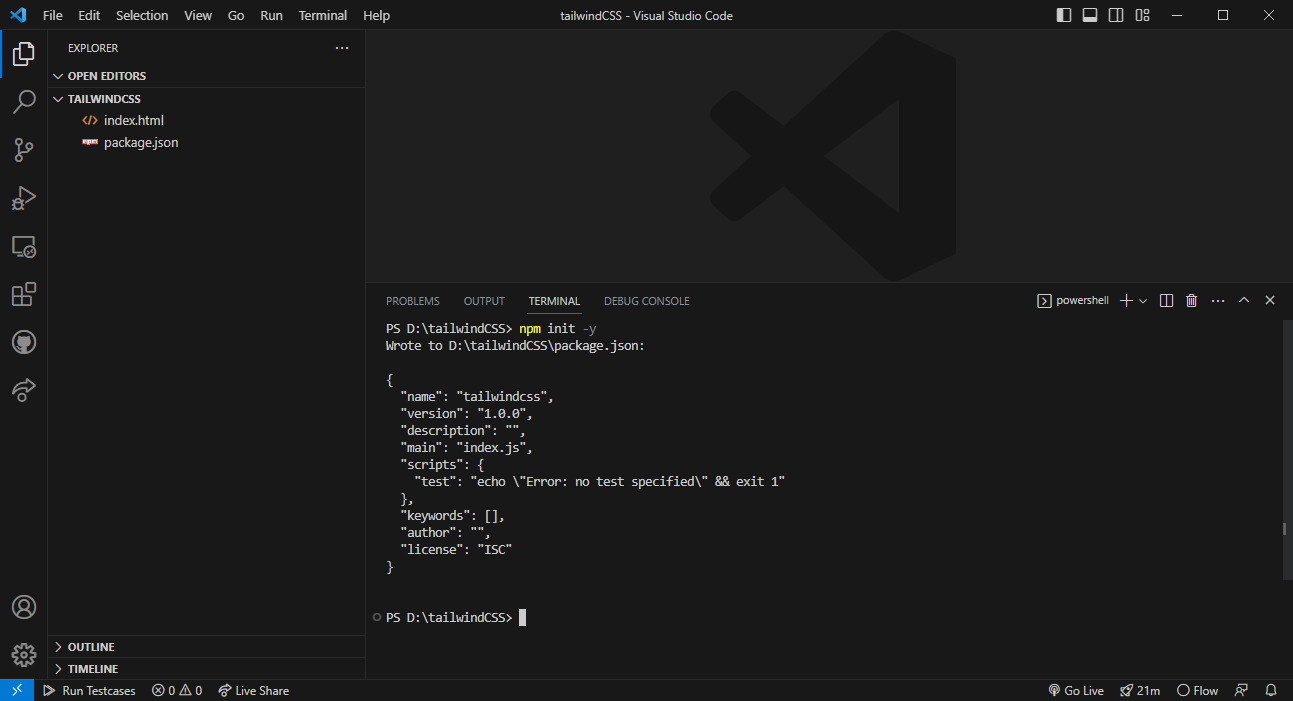Click the Manage gear icon
The image size is (1293, 701).
click(24, 654)
